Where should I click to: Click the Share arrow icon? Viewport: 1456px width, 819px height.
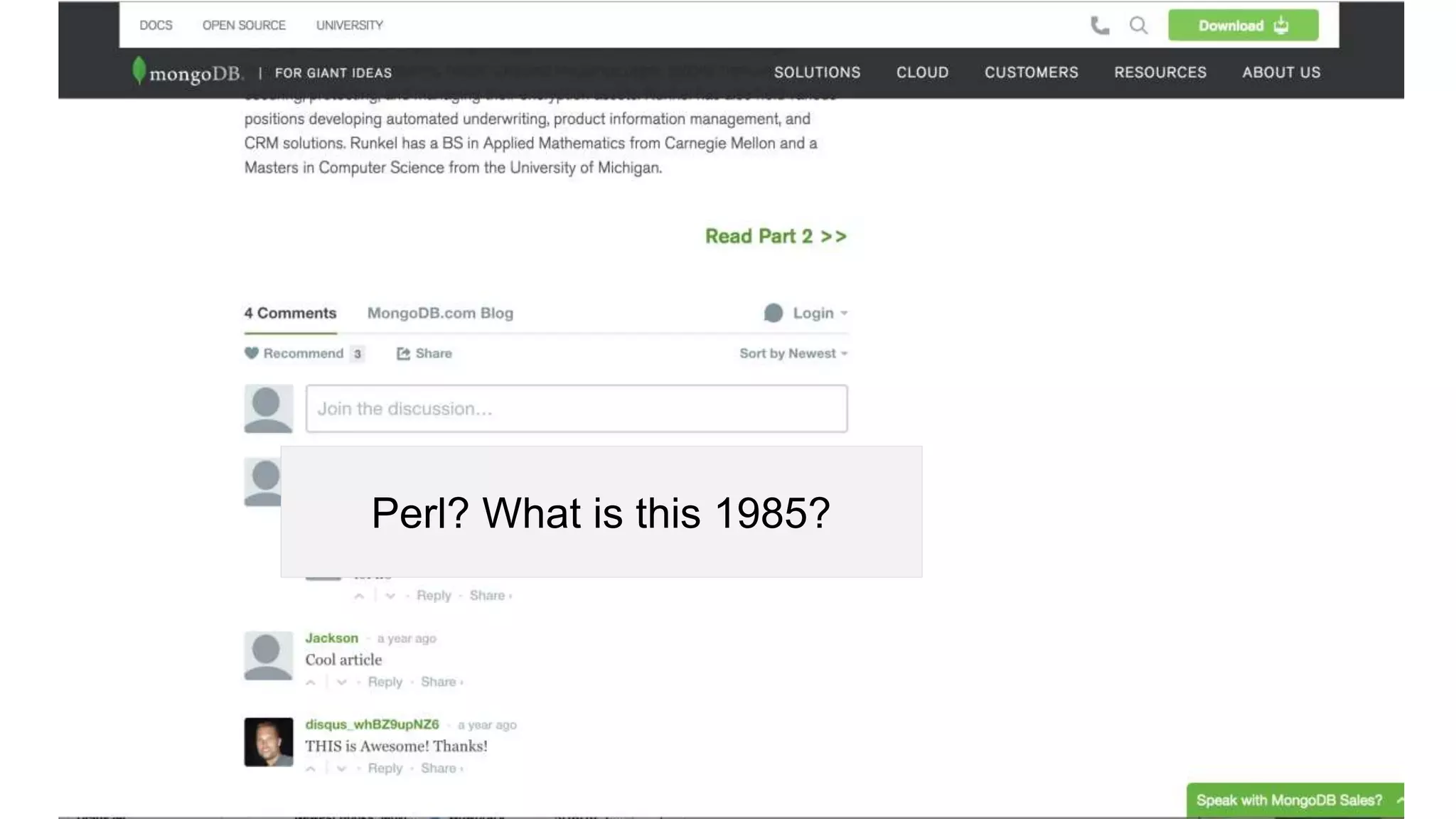point(403,353)
